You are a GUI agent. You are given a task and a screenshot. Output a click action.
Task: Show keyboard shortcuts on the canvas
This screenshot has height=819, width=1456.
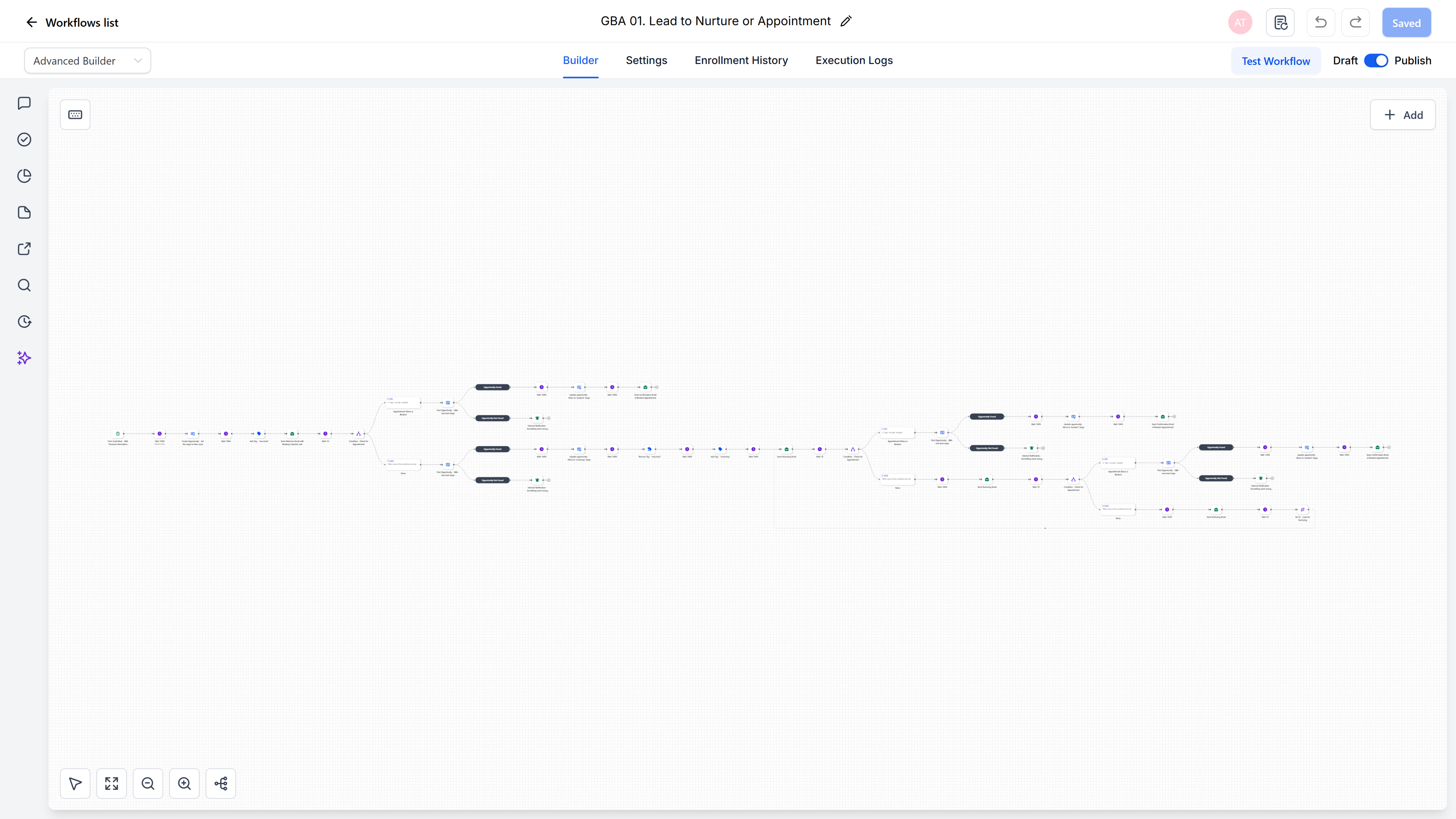pos(75,115)
